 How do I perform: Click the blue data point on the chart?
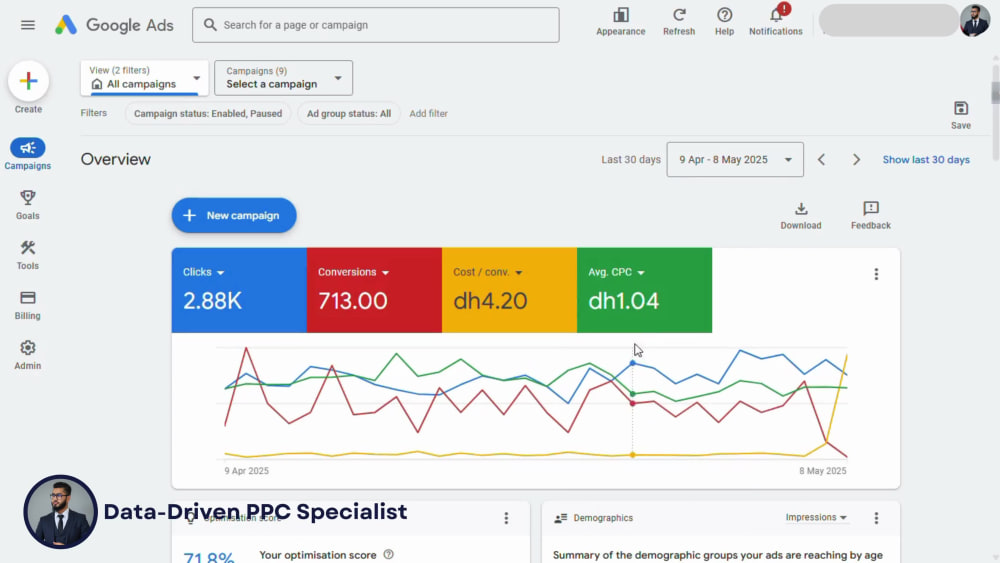633,363
